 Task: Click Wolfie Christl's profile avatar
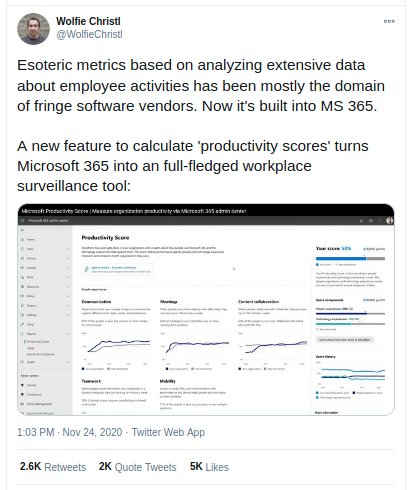pos(33,29)
